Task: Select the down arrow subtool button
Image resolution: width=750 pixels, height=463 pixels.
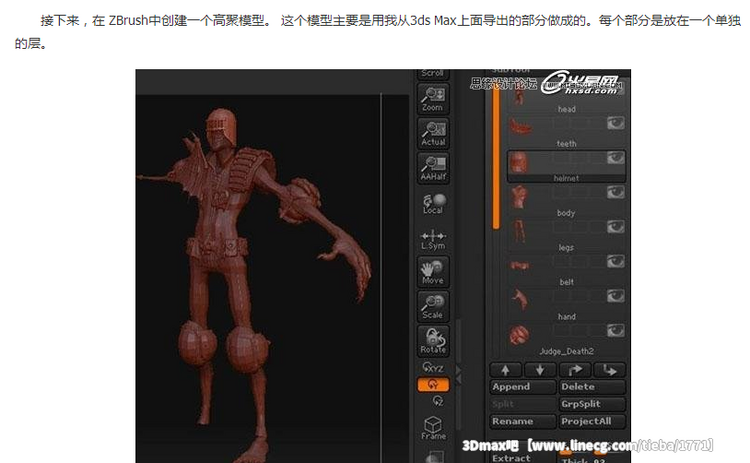Action: pyautogui.click(x=540, y=370)
